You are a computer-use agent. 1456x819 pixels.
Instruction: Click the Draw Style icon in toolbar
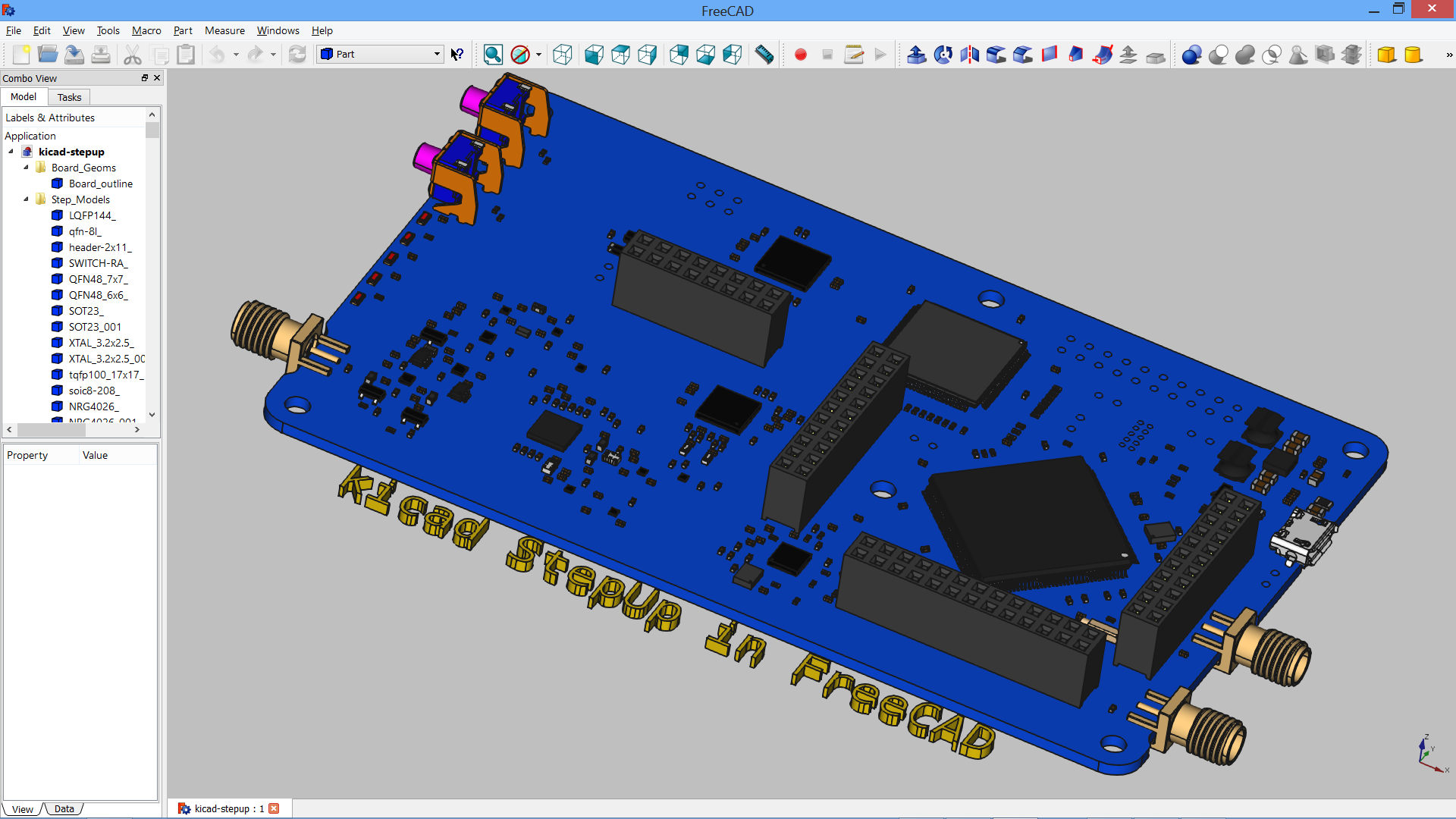click(520, 54)
